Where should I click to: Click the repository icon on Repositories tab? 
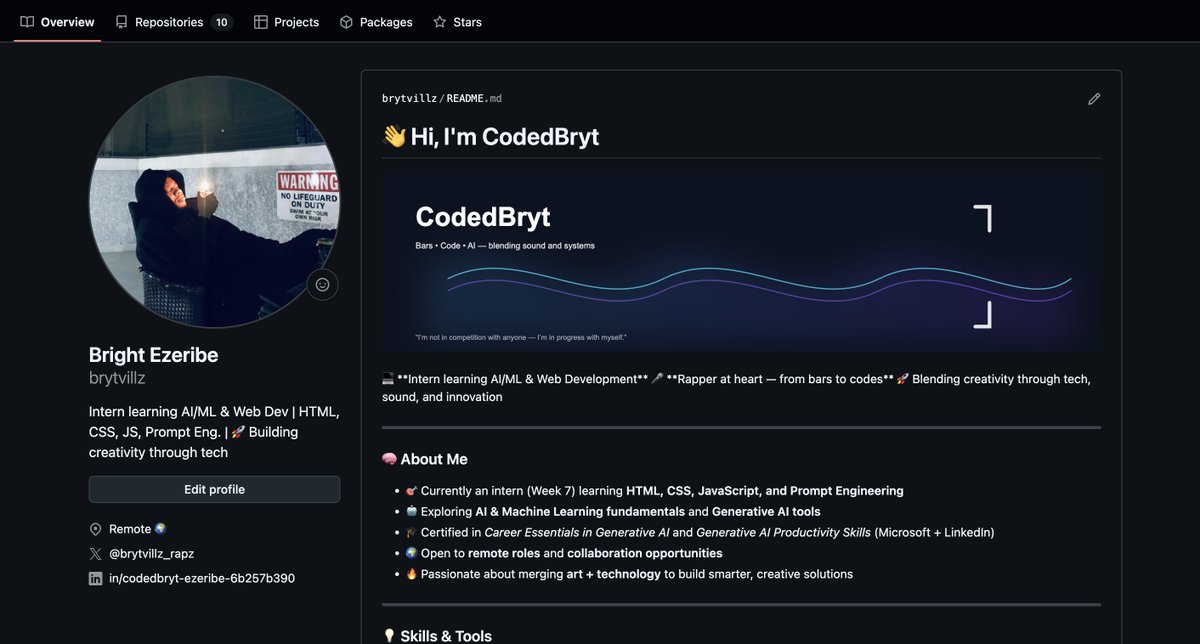tap(120, 21)
